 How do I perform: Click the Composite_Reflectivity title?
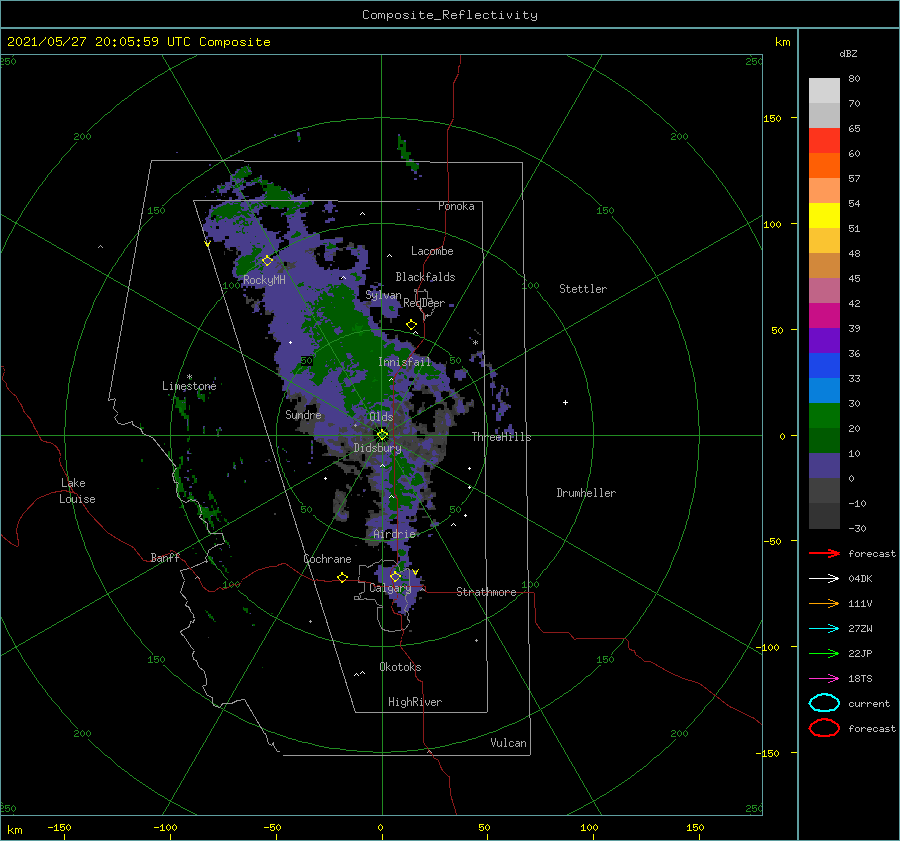[449, 15]
